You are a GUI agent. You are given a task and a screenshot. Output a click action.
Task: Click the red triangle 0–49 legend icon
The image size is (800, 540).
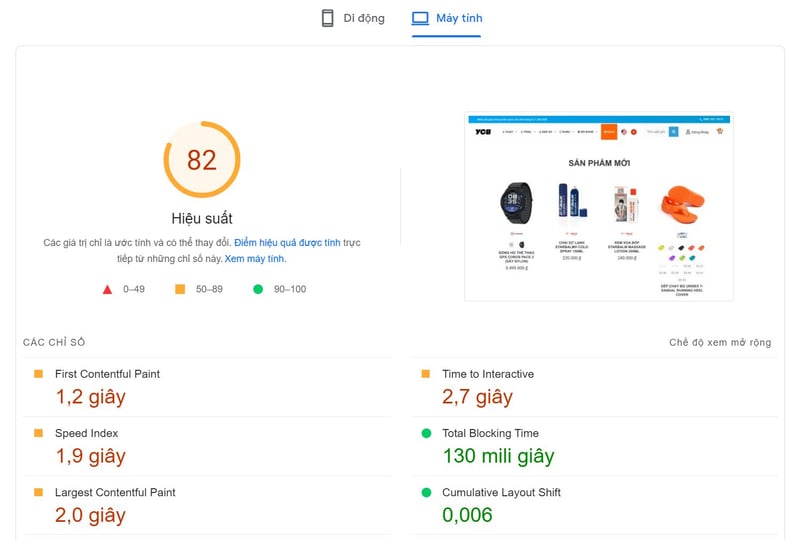[x=107, y=289]
